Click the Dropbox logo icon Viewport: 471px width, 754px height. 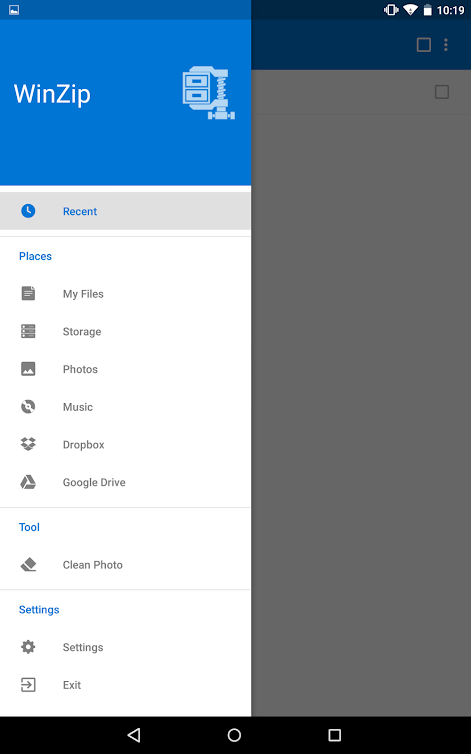(28, 444)
